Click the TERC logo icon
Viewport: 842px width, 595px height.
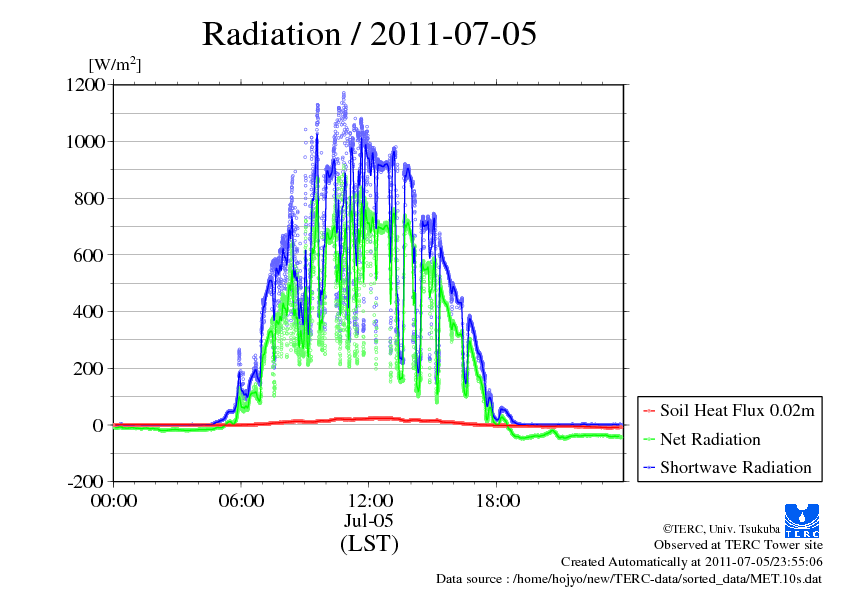point(802,520)
